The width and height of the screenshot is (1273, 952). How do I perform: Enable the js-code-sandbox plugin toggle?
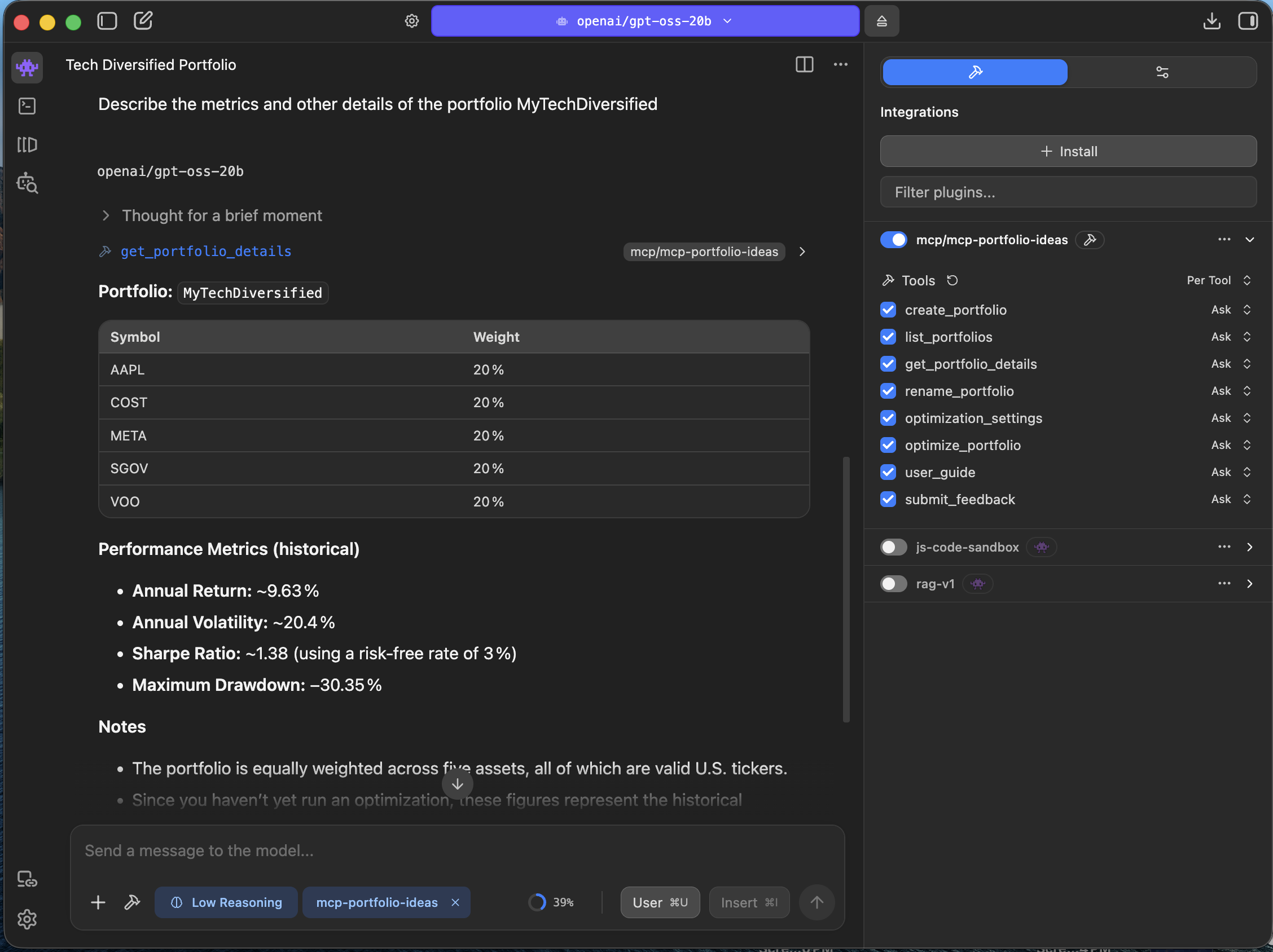click(x=893, y=547)
